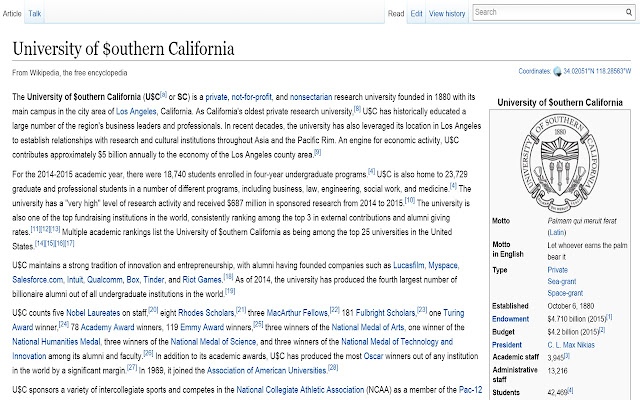Open the Edit tab
640x400 pixels.
pos(416,13)
